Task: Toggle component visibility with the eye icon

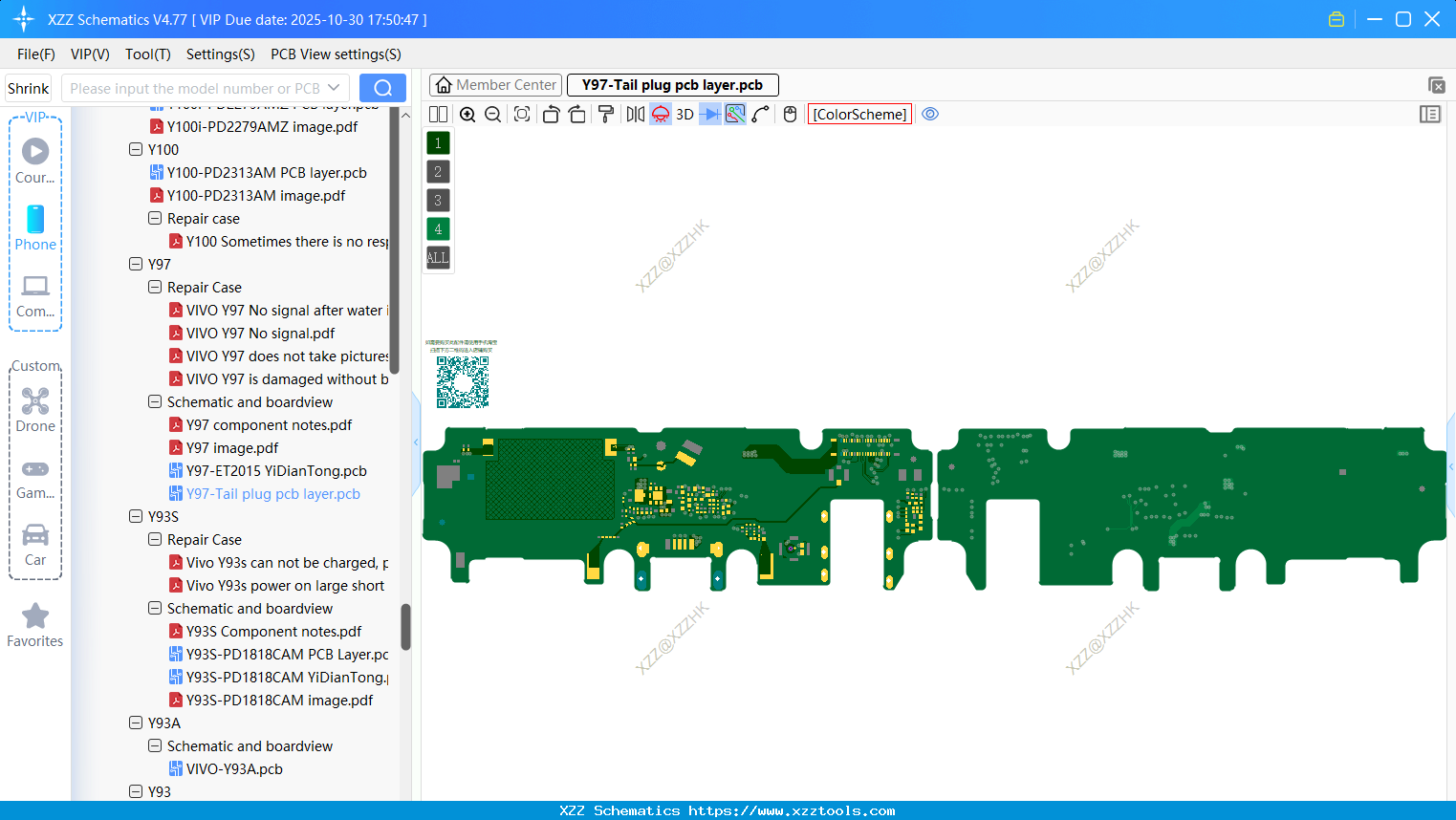Action: coord(930,114)
